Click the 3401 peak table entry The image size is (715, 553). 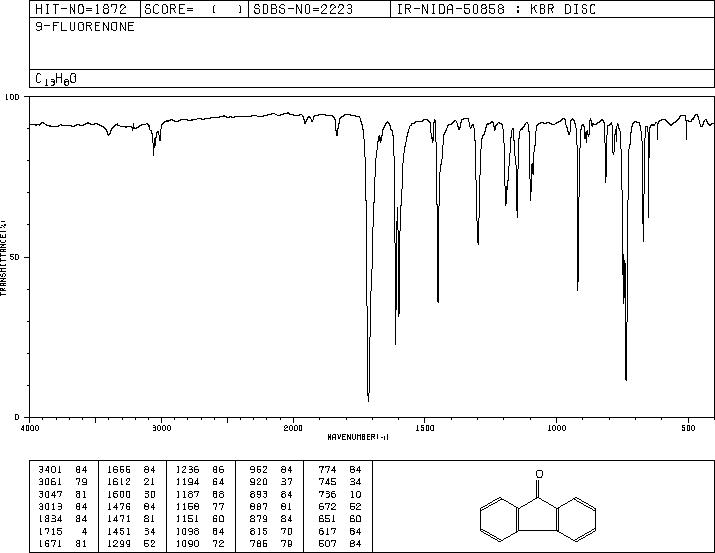(62, 470)
